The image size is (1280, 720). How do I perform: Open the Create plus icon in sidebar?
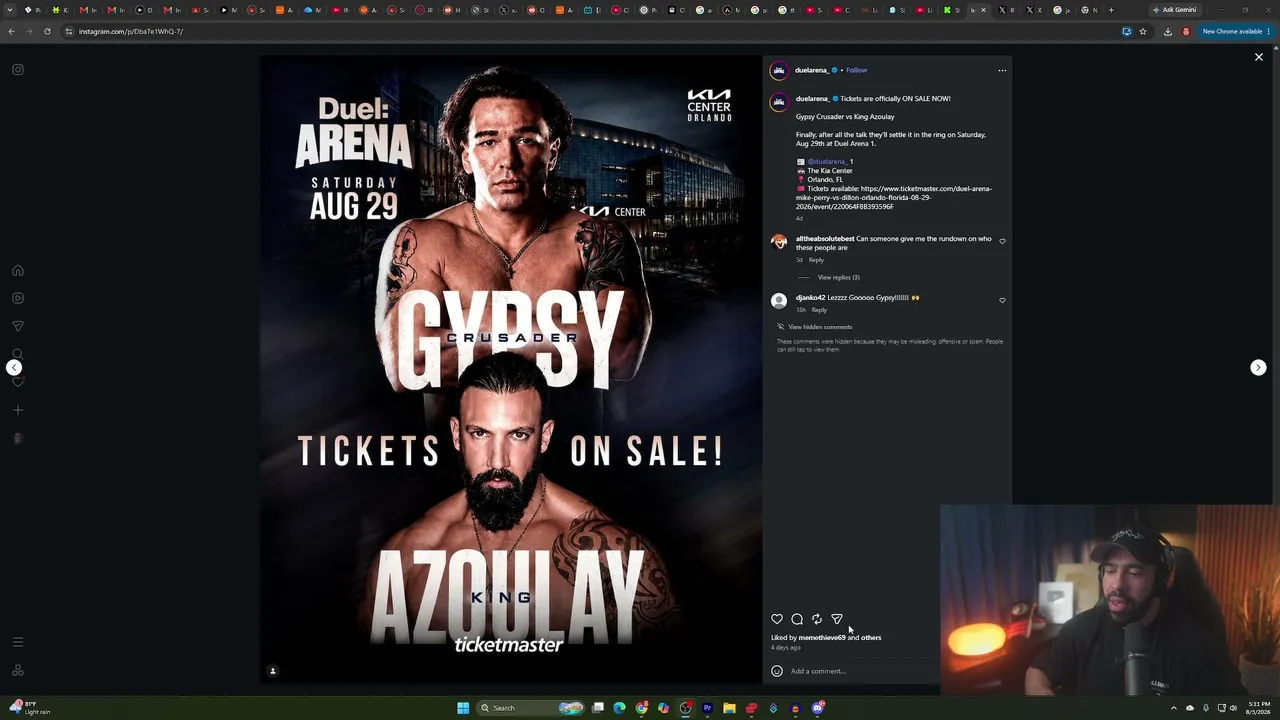click(x=18, y=410)
